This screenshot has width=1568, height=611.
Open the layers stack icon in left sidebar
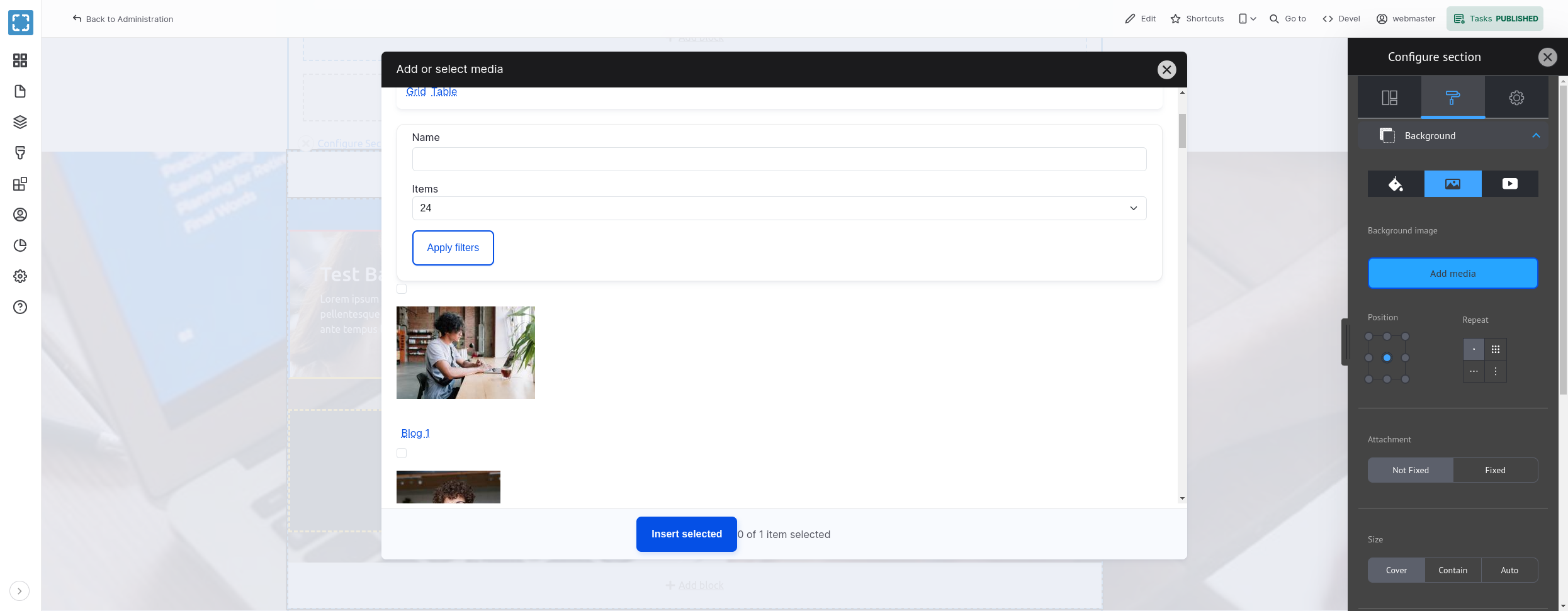click(x=20, y=122)
